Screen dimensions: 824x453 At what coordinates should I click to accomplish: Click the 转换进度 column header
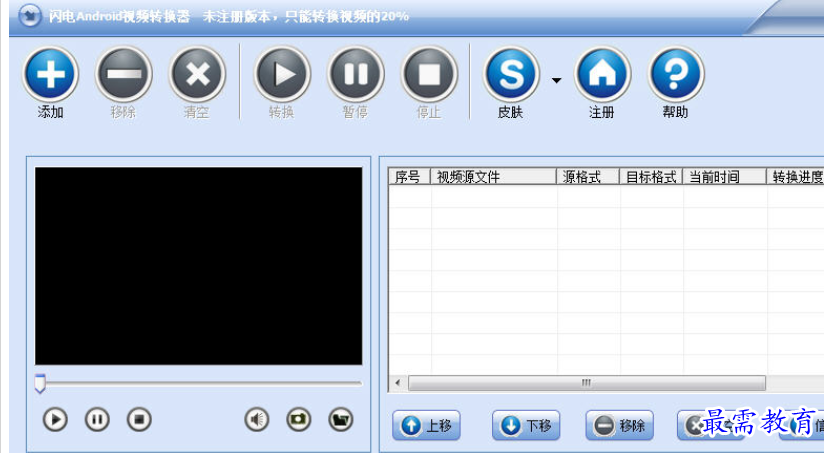(x=796, y=177)
